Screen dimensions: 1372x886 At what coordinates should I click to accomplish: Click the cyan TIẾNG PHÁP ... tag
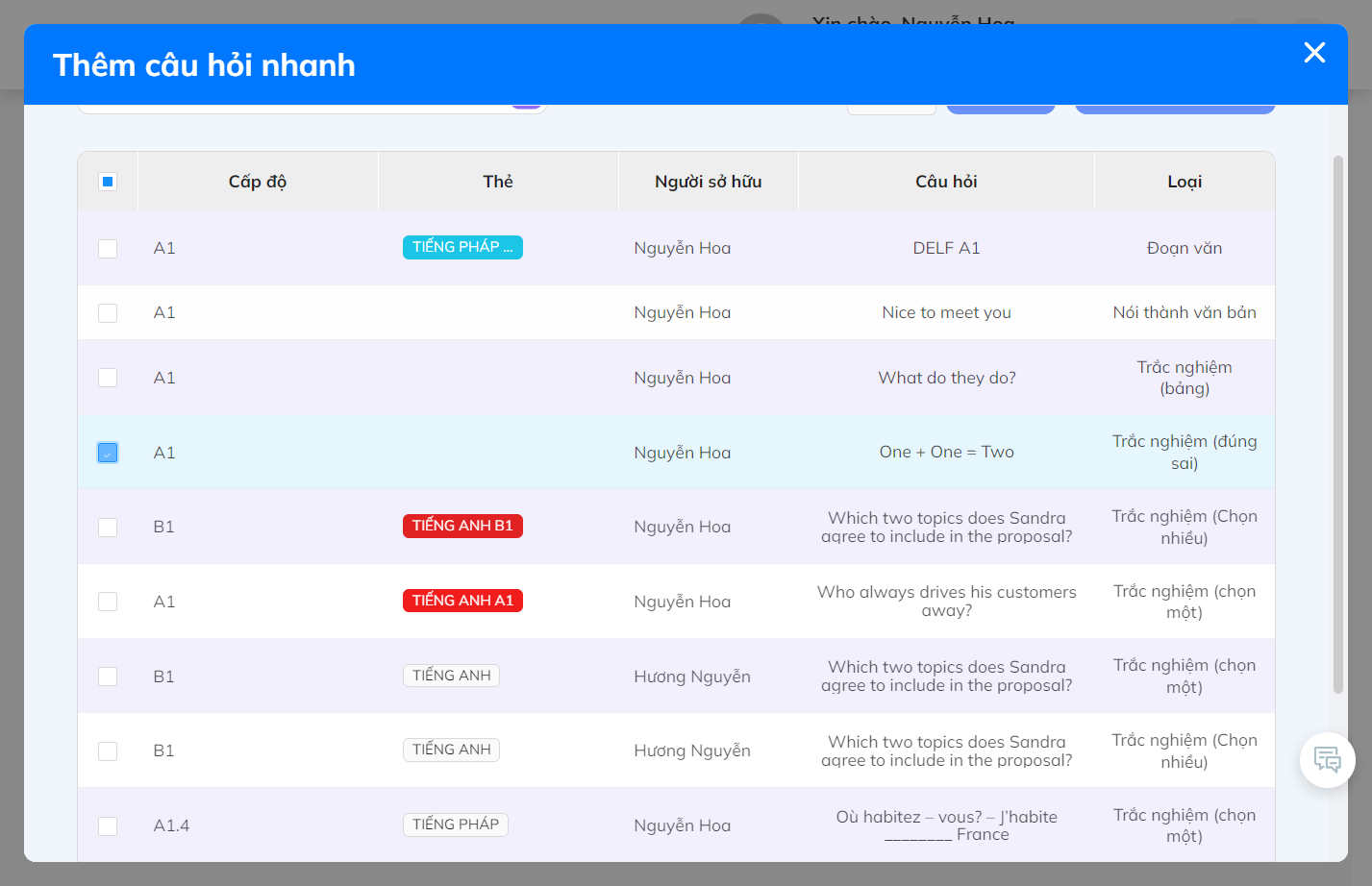462,247
